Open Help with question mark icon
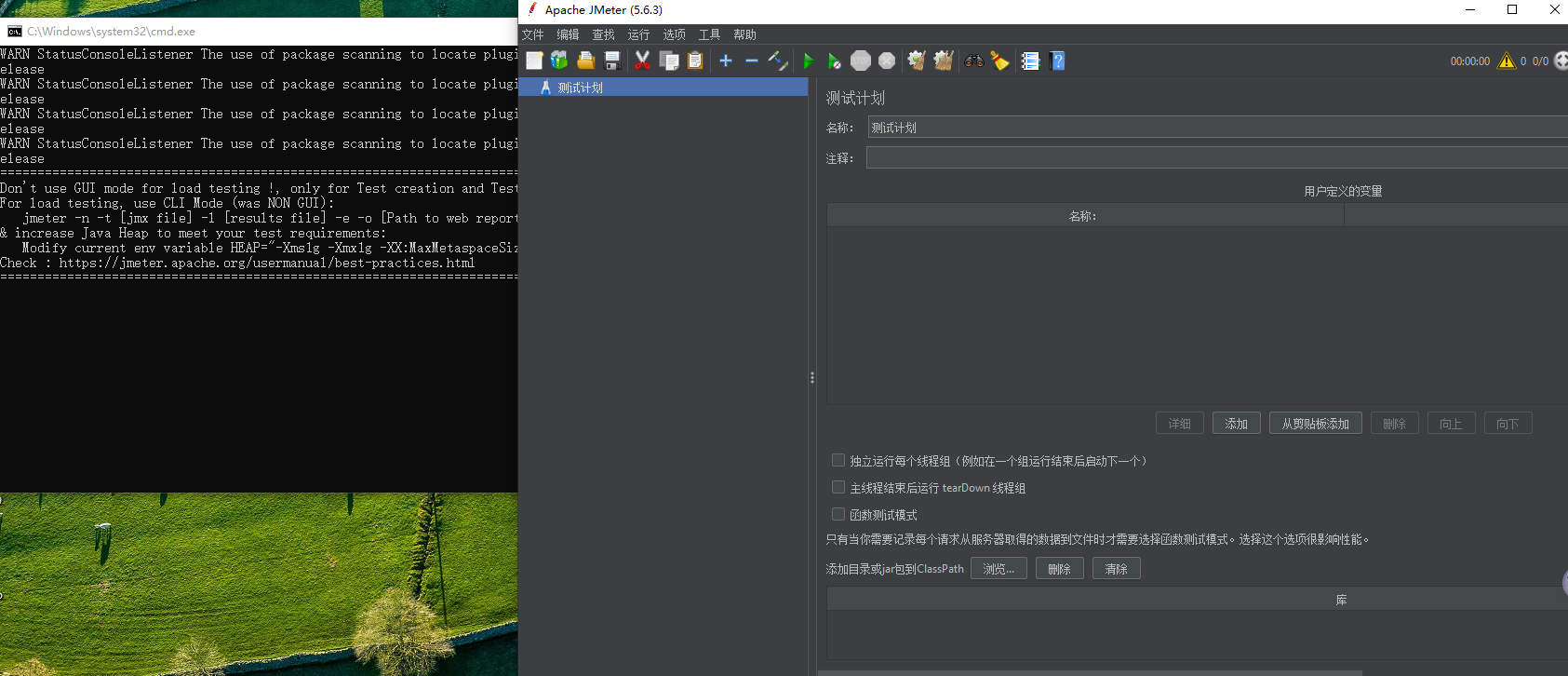1568x676 pixels. click(1057, 61)
